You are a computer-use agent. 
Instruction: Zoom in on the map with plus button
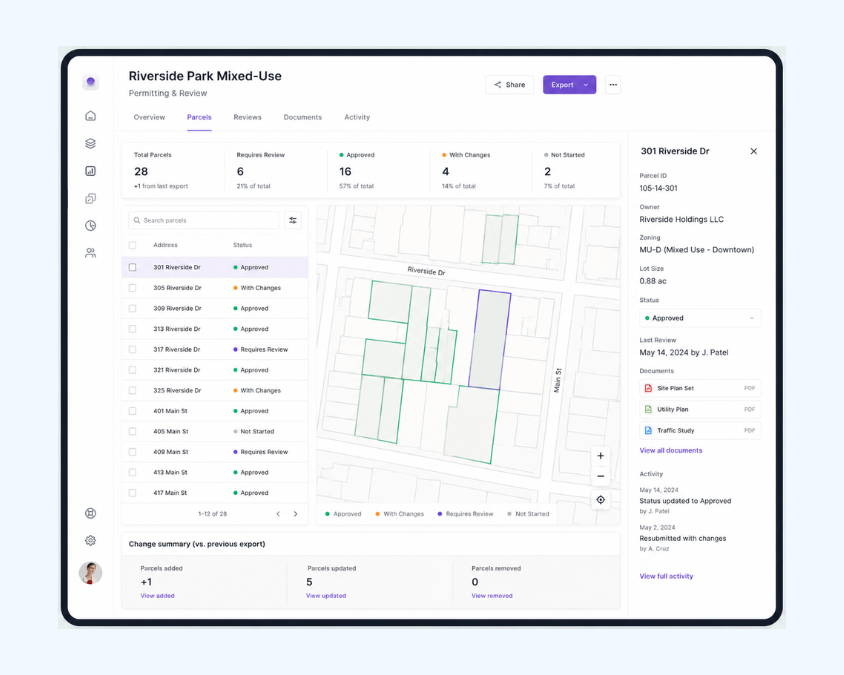click(x=601, y=456)
